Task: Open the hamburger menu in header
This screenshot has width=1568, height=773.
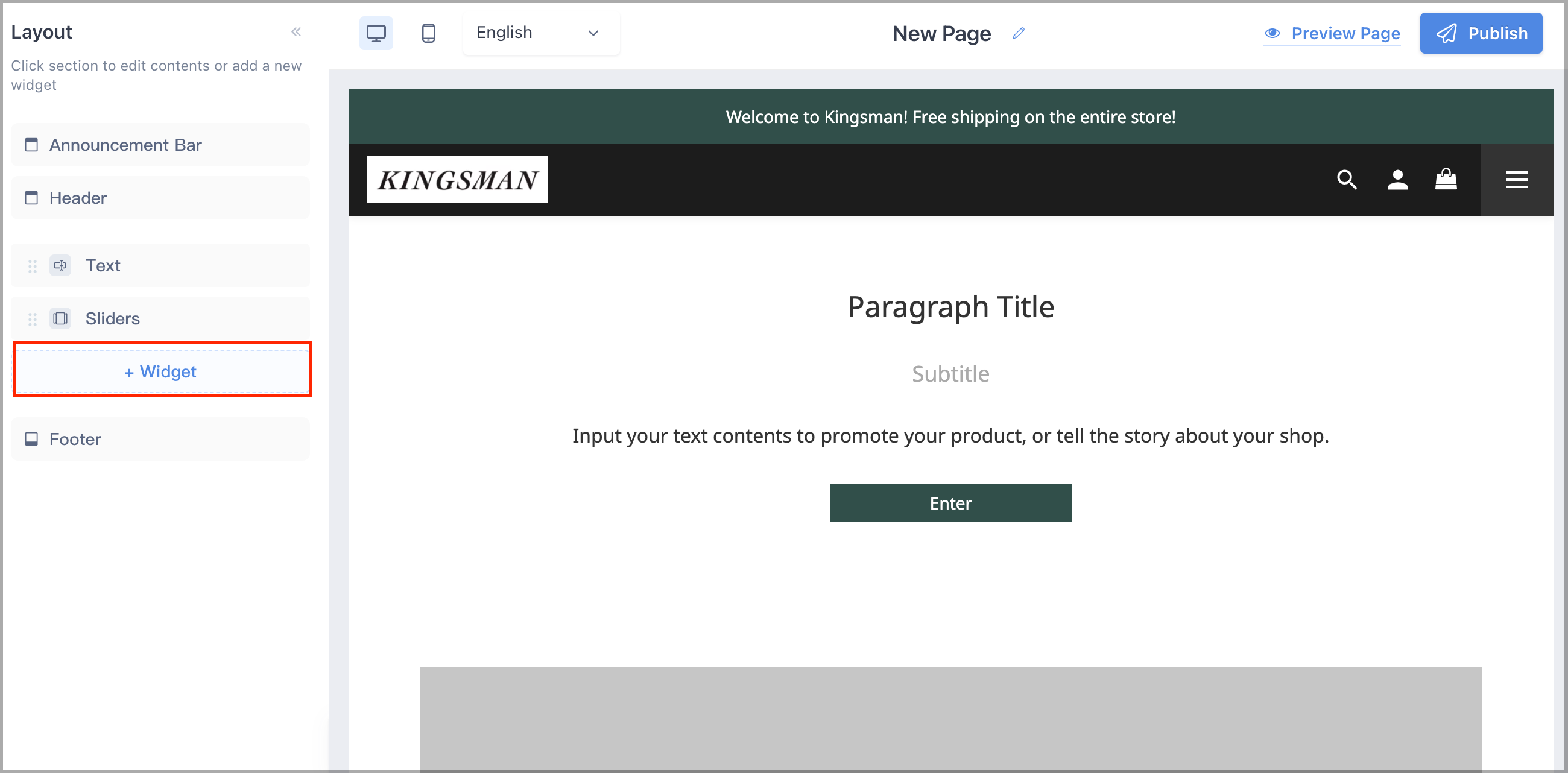Action: coord(1517,180)
